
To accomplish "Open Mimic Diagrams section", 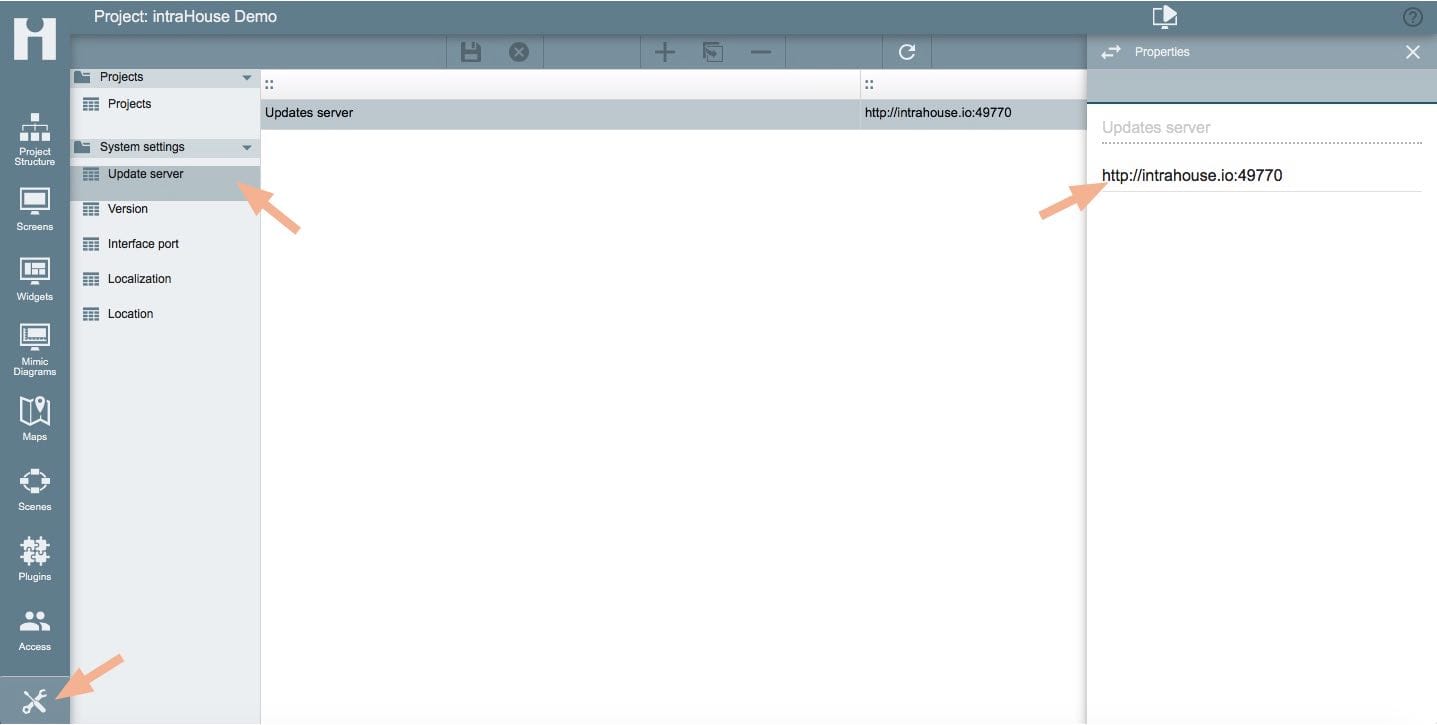I will point(35,350).
